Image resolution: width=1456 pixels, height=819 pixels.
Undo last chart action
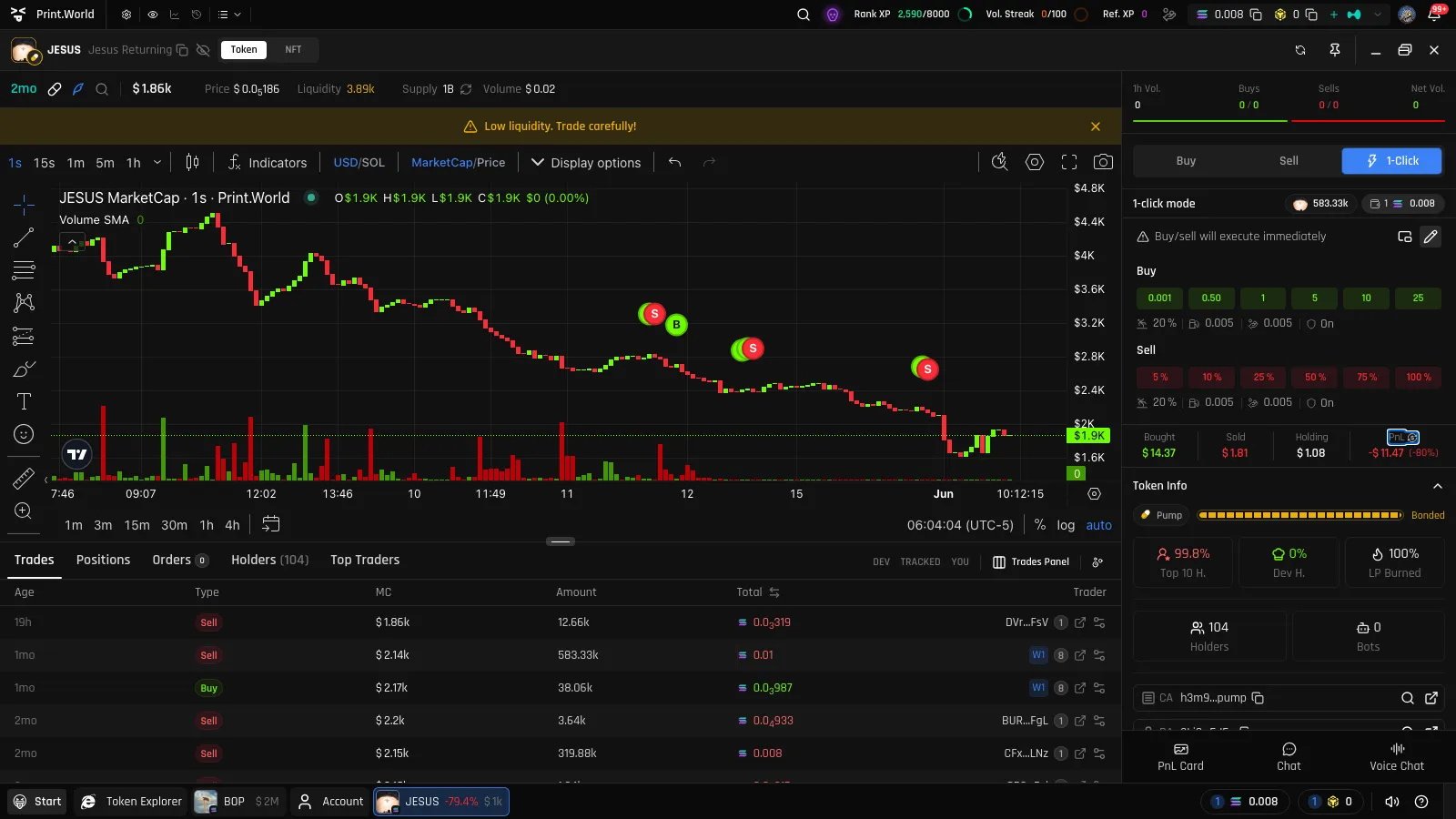(674, 162)
